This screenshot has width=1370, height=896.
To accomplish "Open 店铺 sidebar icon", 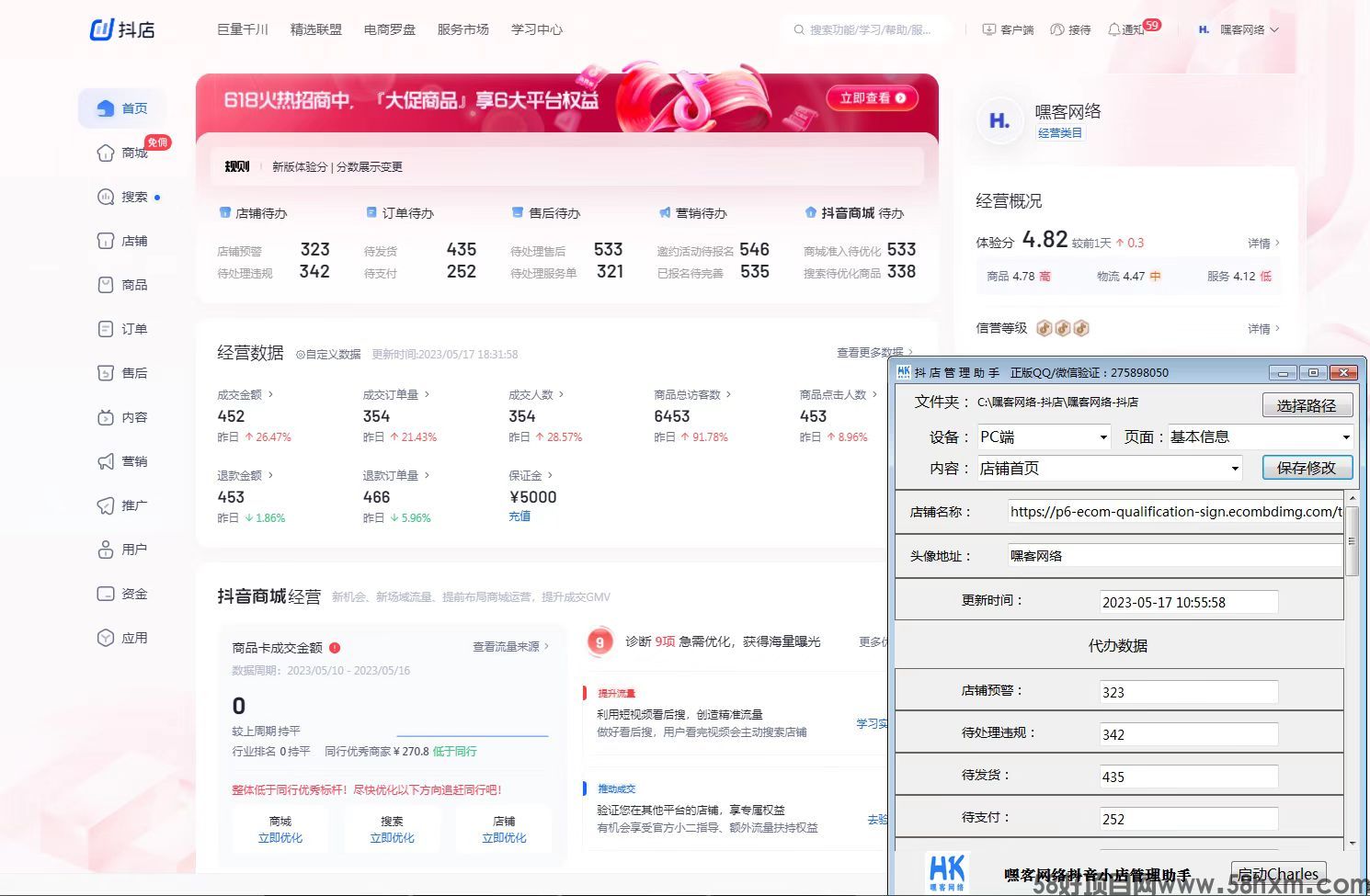I will [x=106, y=241].
